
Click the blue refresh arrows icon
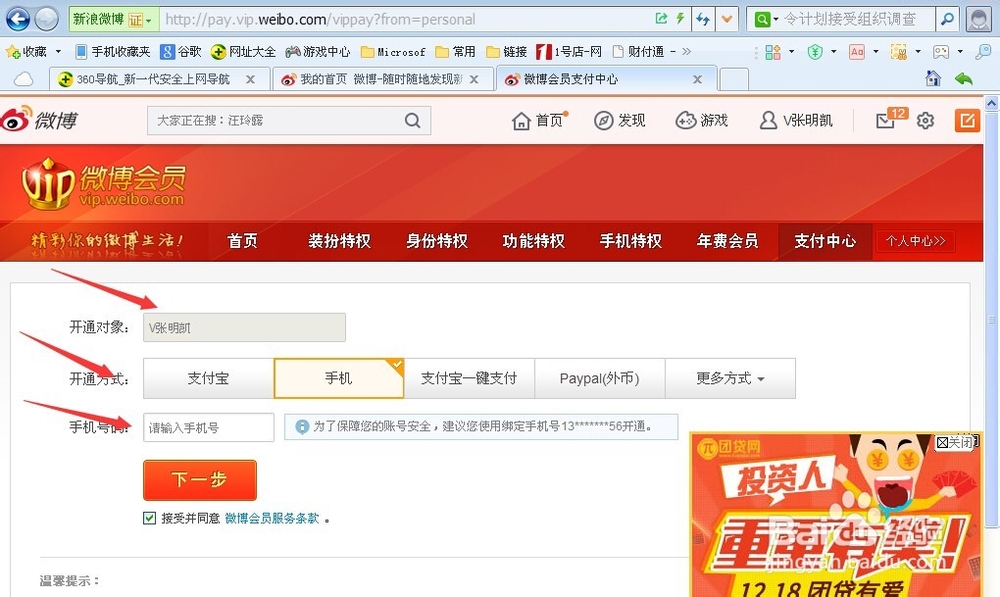[703, 19]
